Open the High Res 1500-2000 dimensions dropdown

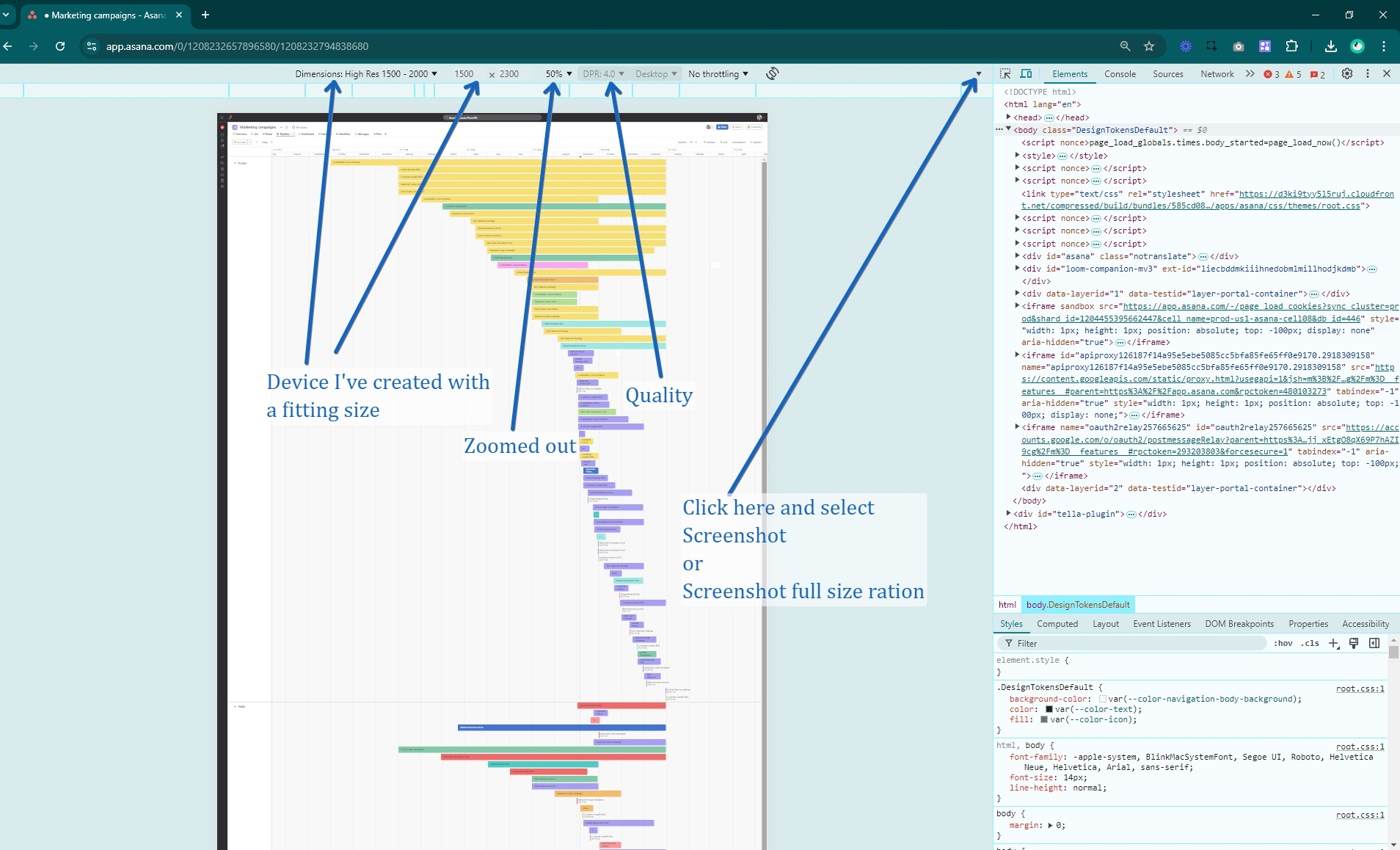click(x=365, y=73)
